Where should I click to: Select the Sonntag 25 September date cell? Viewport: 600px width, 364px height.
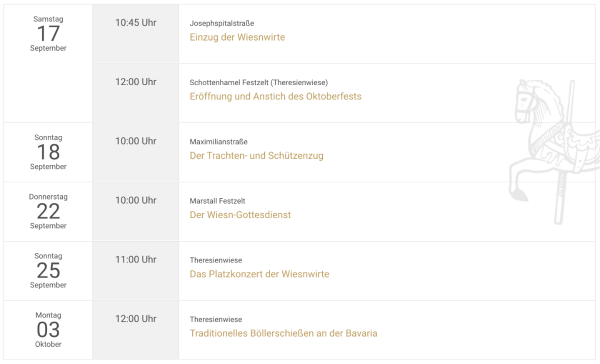(48, 271)
